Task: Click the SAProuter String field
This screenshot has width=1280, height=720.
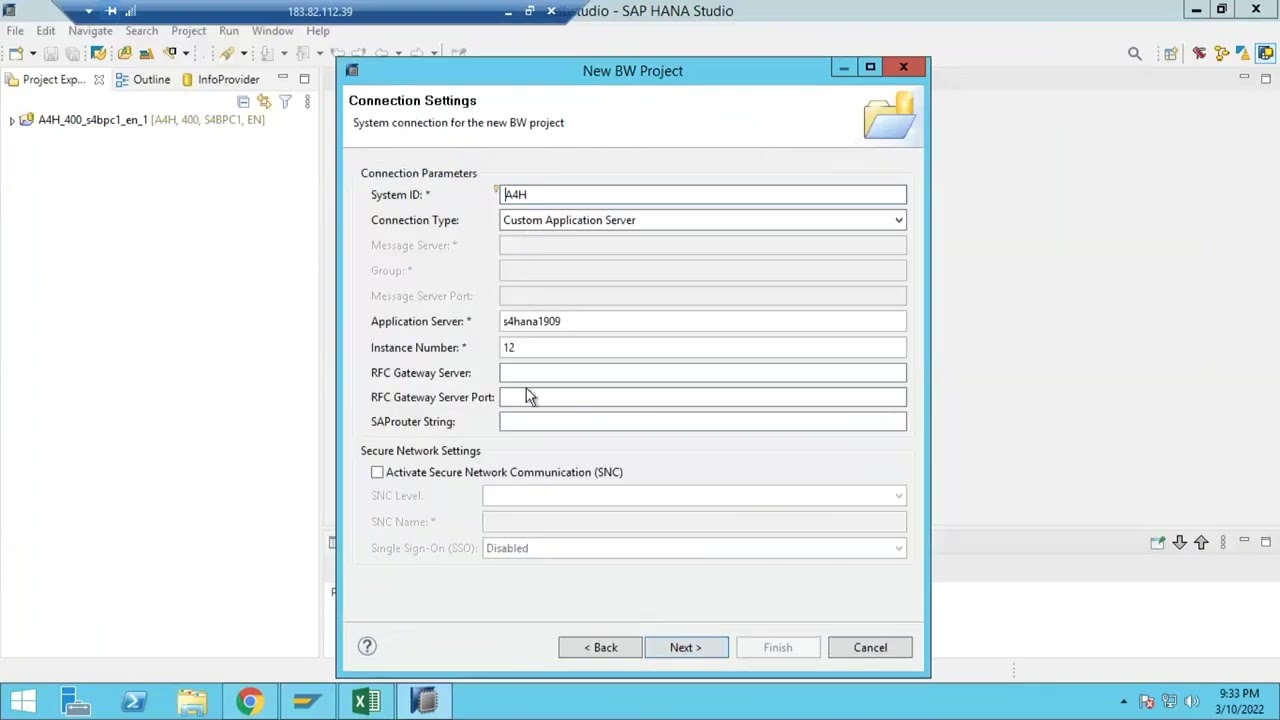Action: 703,422
